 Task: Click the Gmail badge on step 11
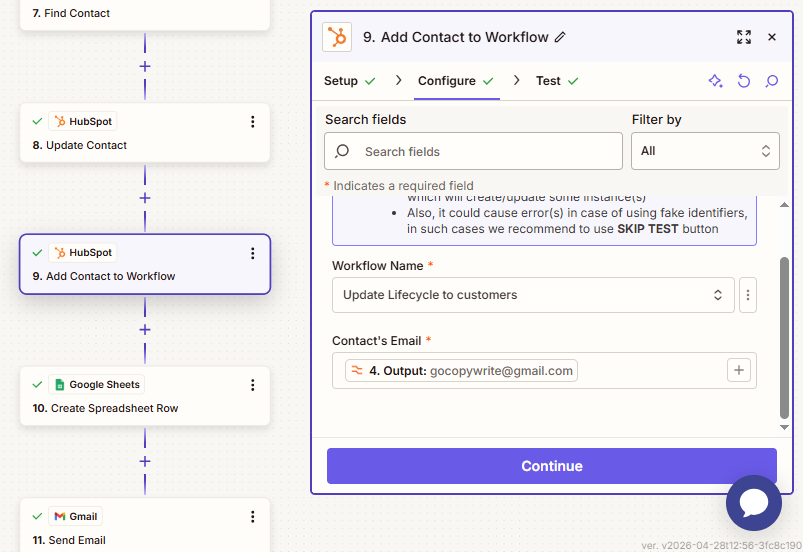point(75,516)
